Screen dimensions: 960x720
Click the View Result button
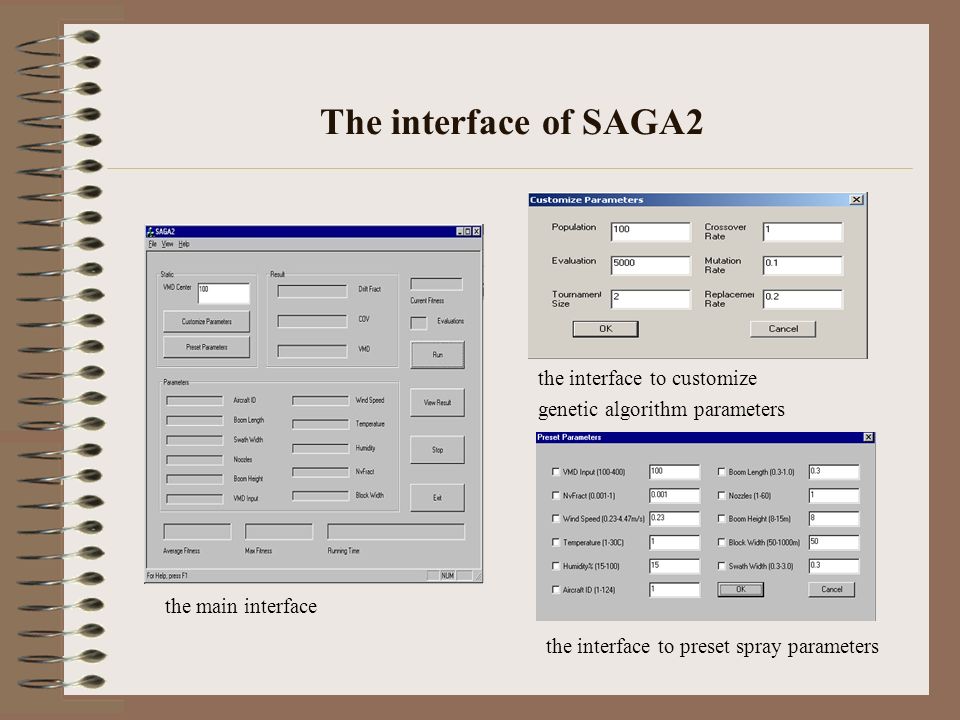coord(437,403)
